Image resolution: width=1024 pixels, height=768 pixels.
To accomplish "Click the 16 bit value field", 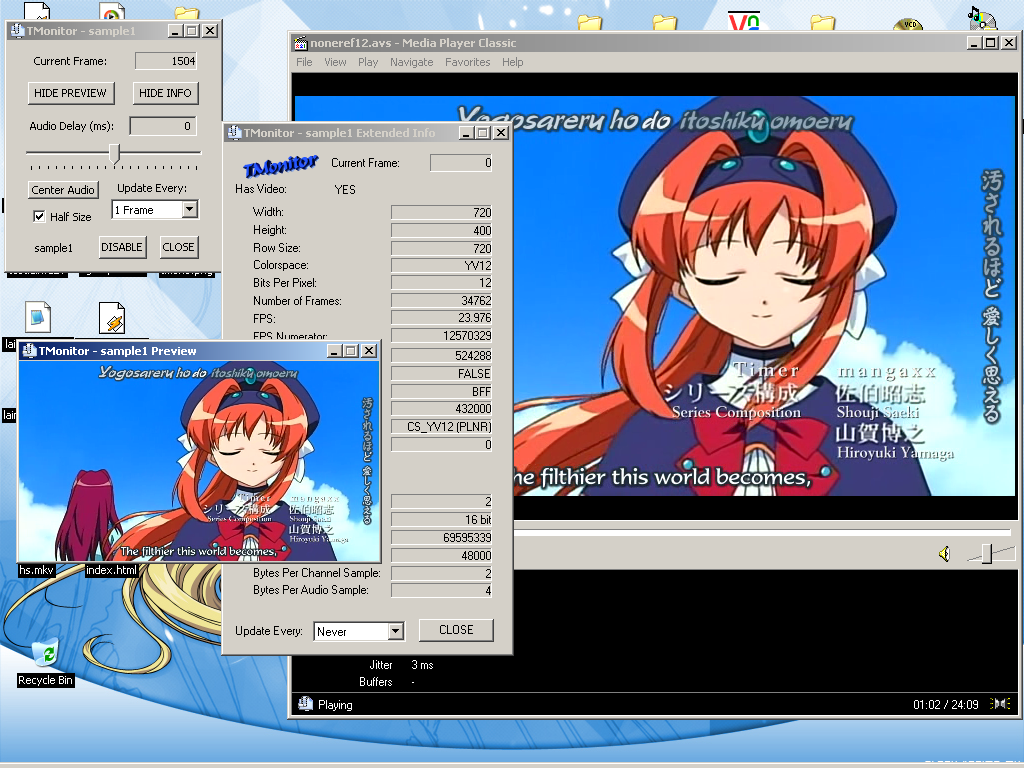I will [x=441, y=520].
